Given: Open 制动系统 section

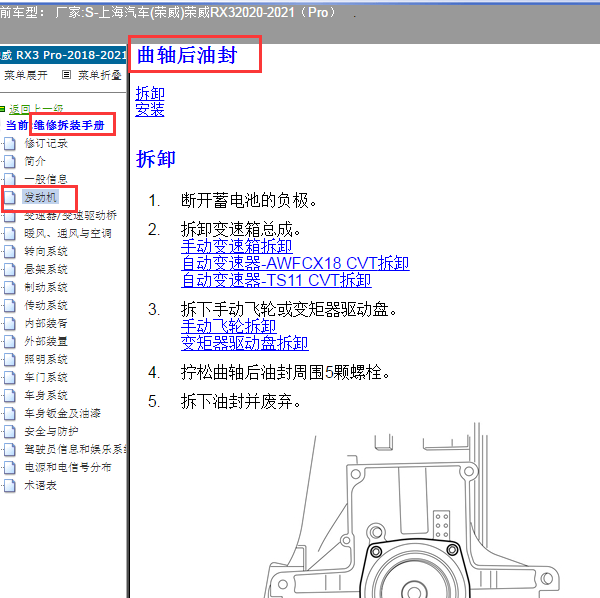Looking at the screenshot, I should (46, 287).
